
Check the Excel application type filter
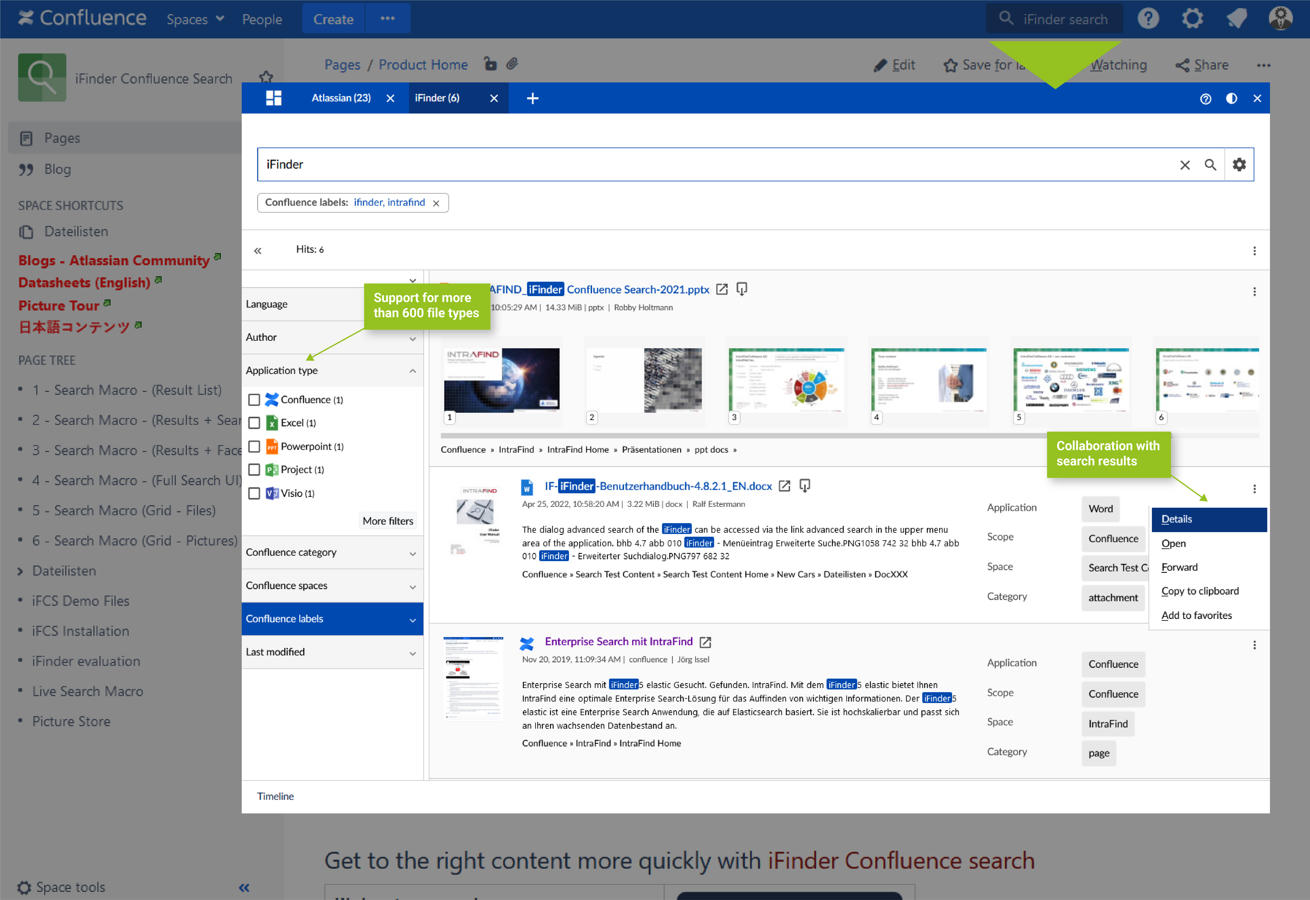coord(254,423)
